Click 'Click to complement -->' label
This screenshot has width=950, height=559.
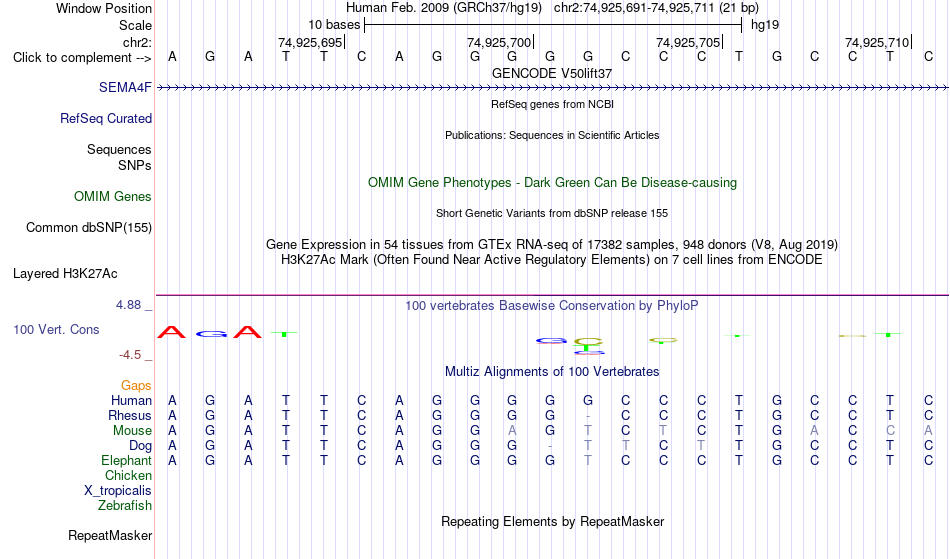coord(82,58)
